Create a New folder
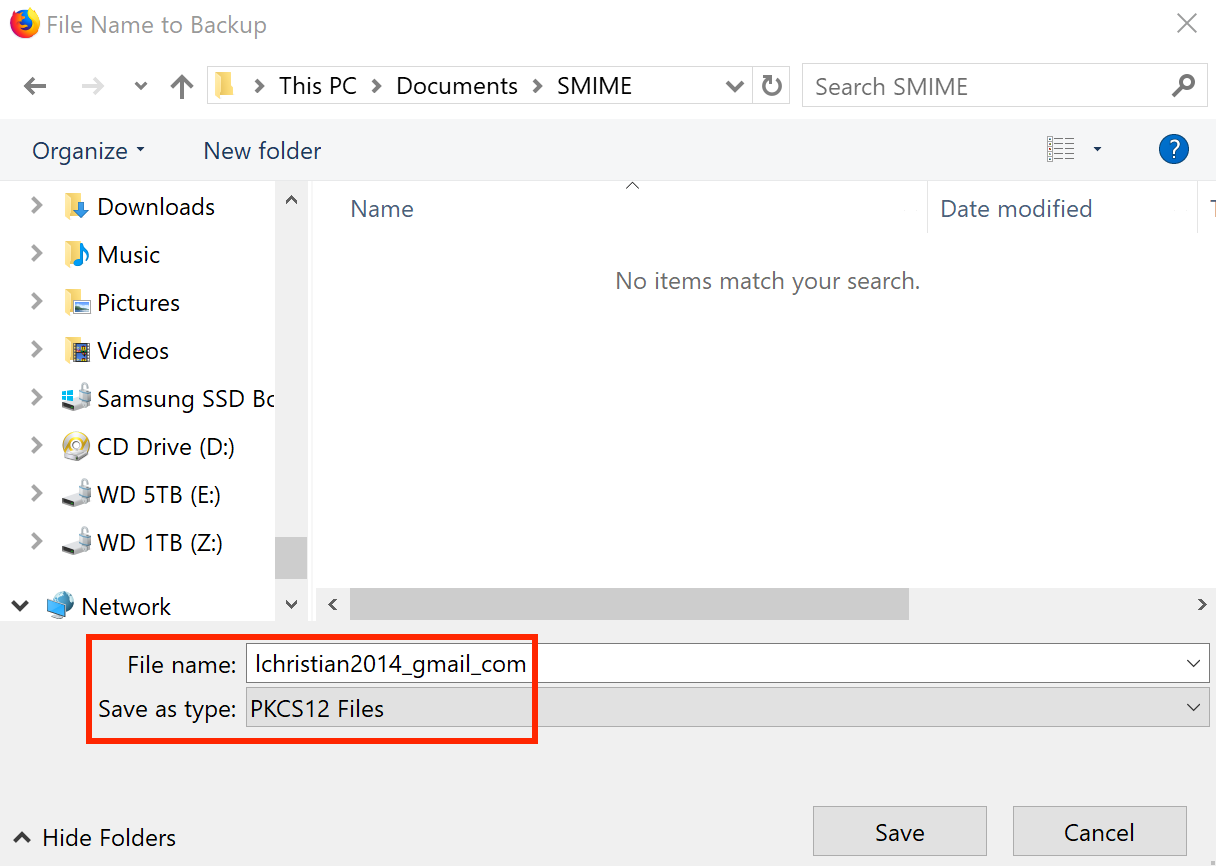Viewport: 1216px width, 866px height. (x=261, y=150)
